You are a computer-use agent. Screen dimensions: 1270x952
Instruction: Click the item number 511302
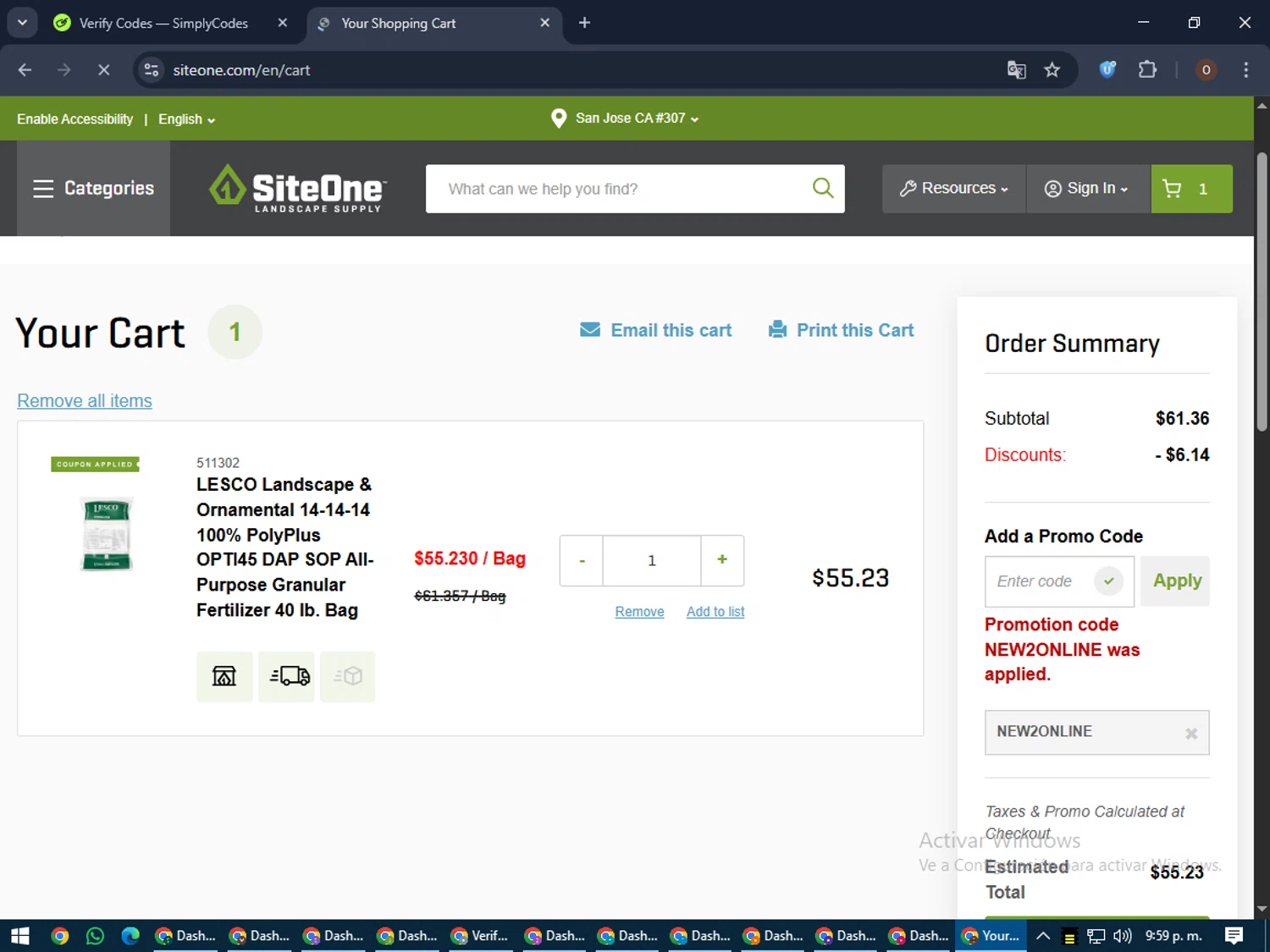tap(218, 463)
